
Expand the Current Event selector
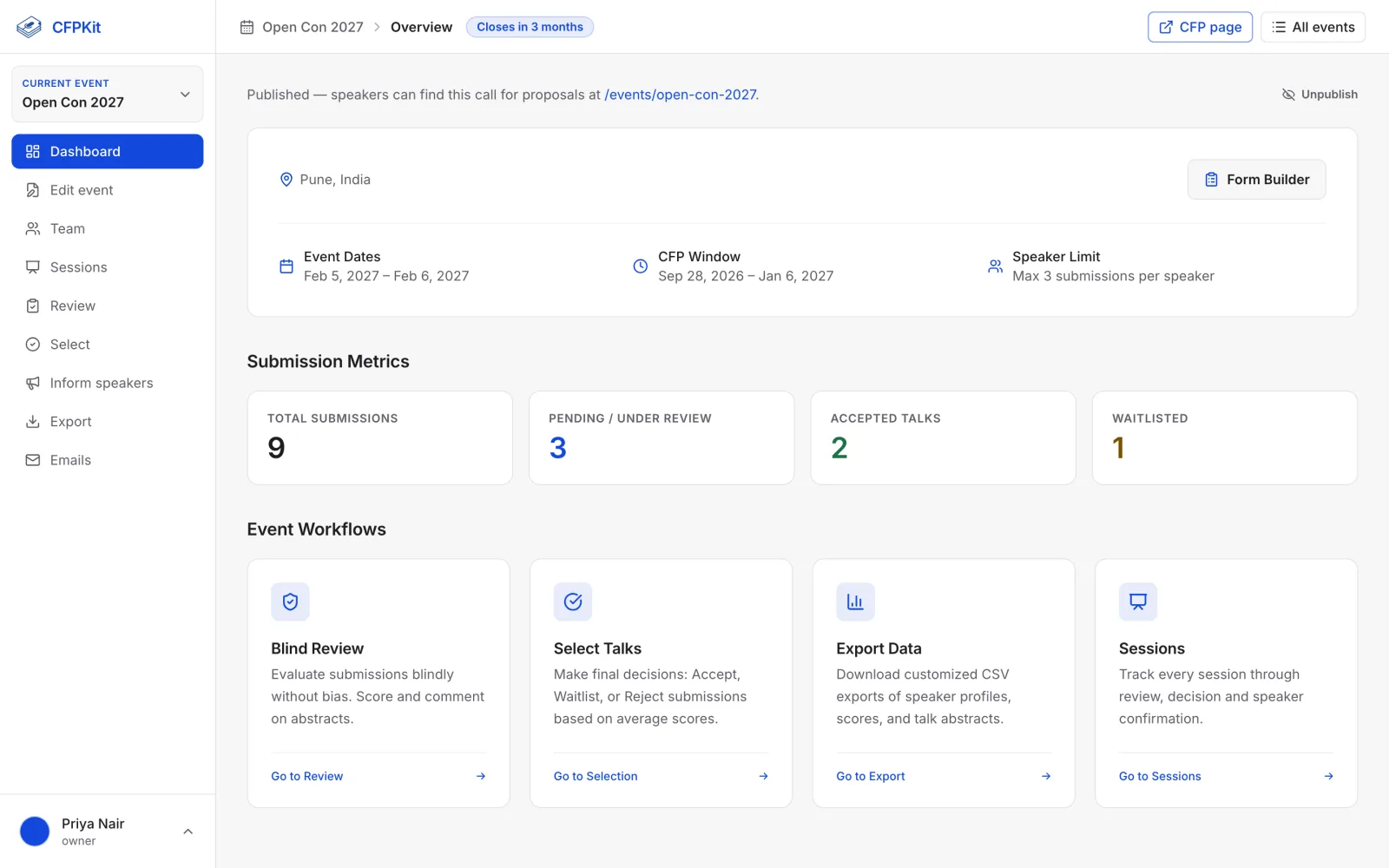[x=108, y=94]
